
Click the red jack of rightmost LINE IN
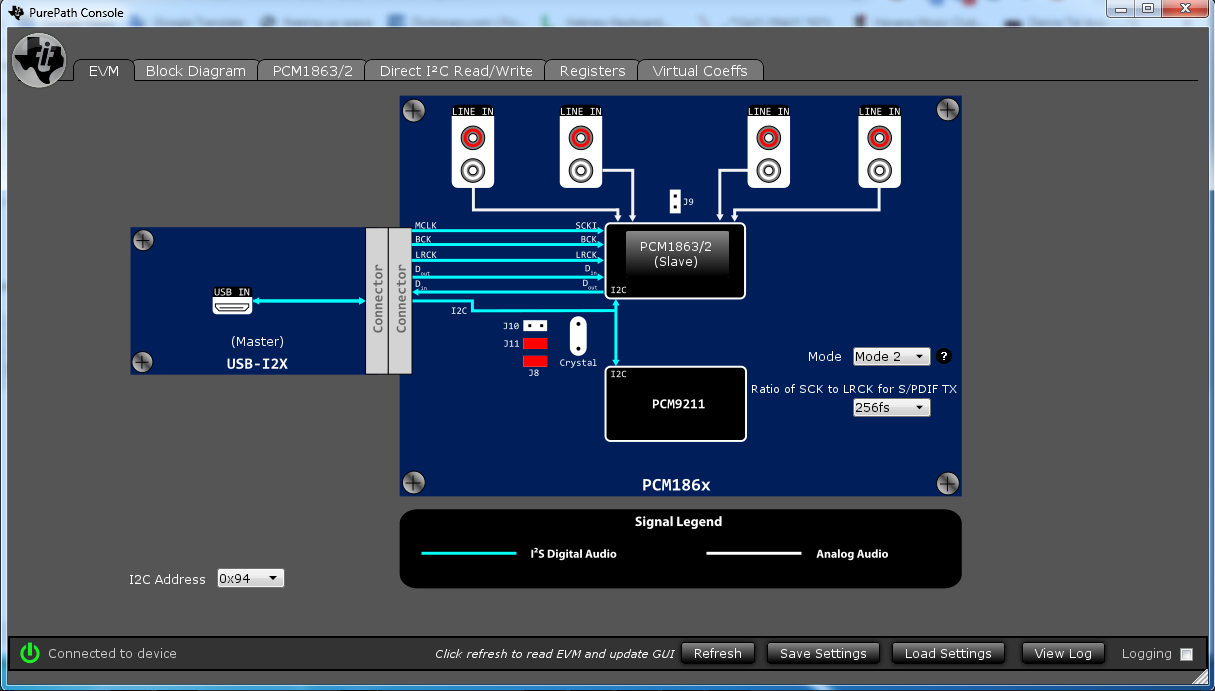pos(879,136)
